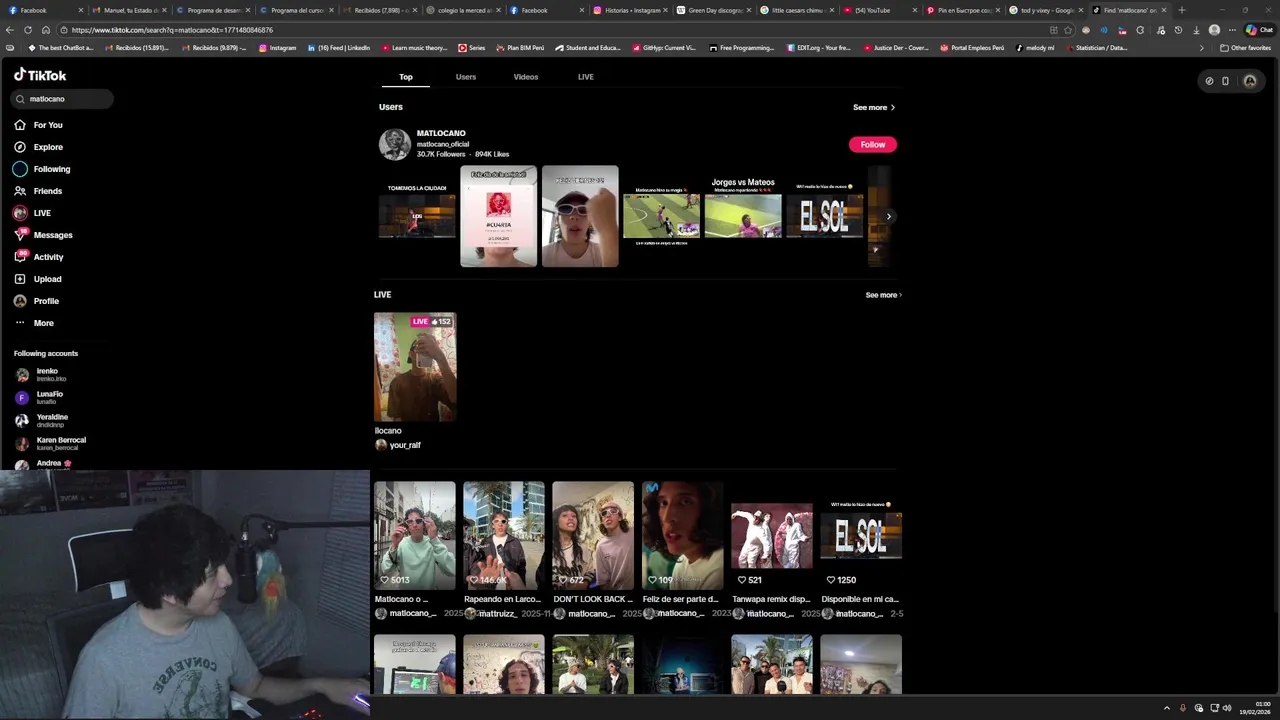
Task: Switch to the Top results tab
Action: point(406,77)
